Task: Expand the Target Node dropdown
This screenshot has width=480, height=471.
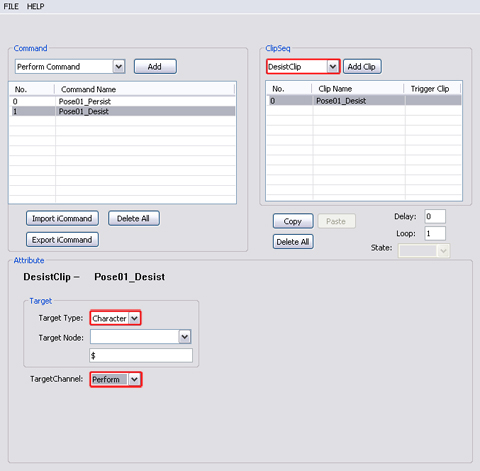Action: tap(185, 337)
